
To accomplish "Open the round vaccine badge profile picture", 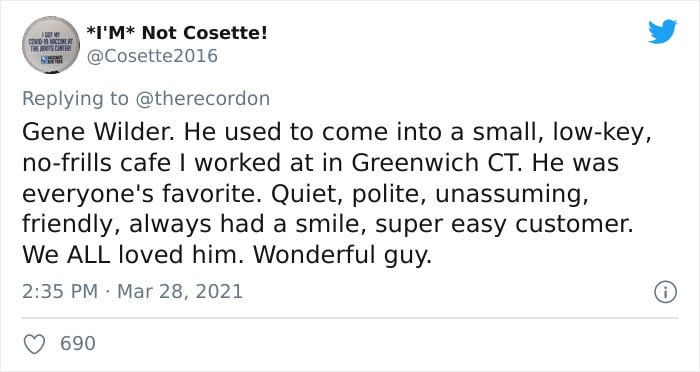I will (51, 45).
